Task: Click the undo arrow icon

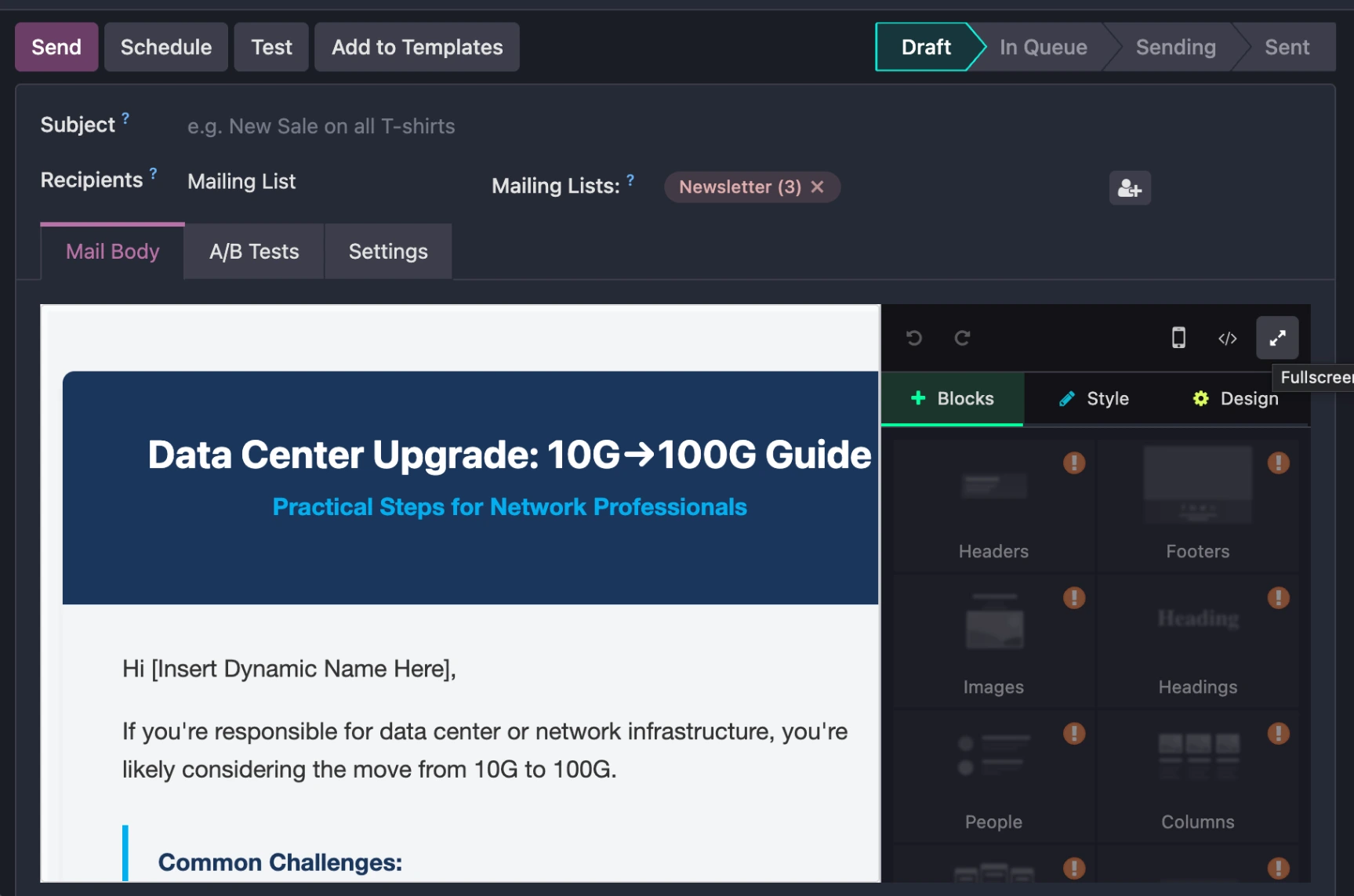Action: click(914, 338)
